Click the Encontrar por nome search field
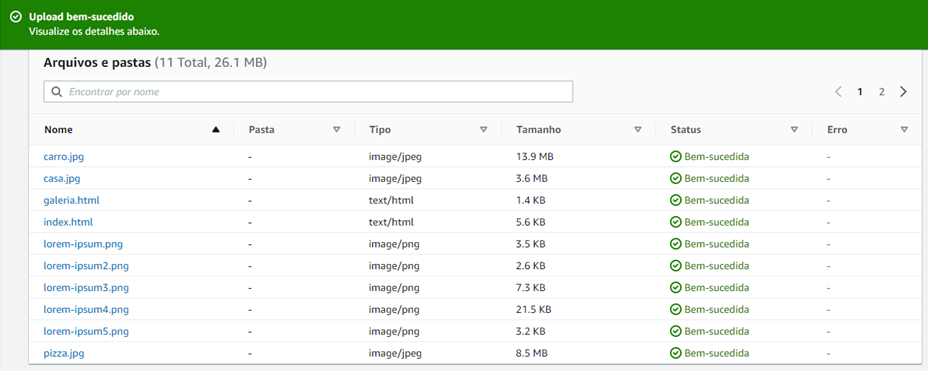 [x=308, y=92]
